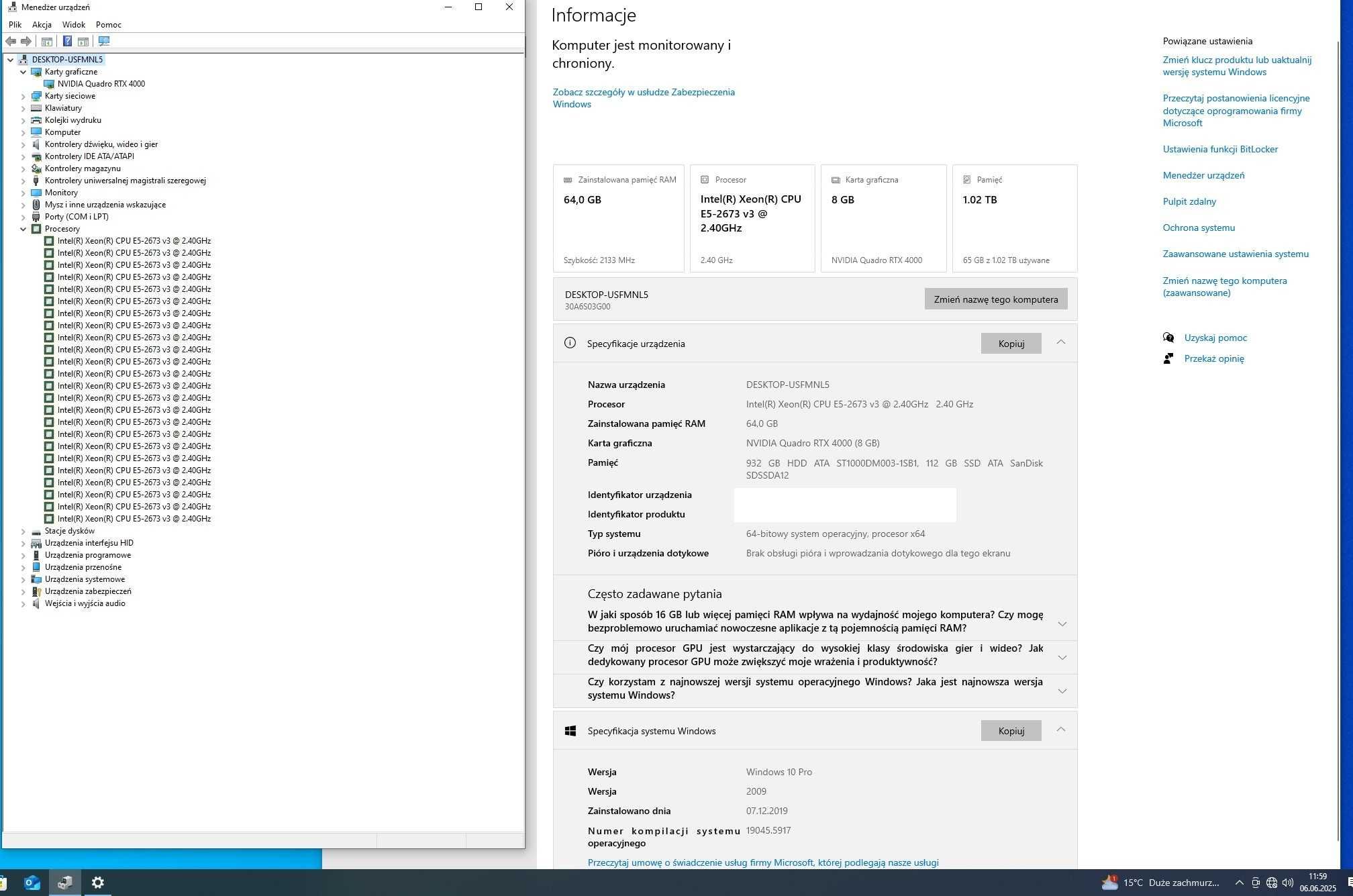This screenshot has width=1353, height=896.
Task: Click the scan for hardware changes monitor icon
Action: (104, 42)
